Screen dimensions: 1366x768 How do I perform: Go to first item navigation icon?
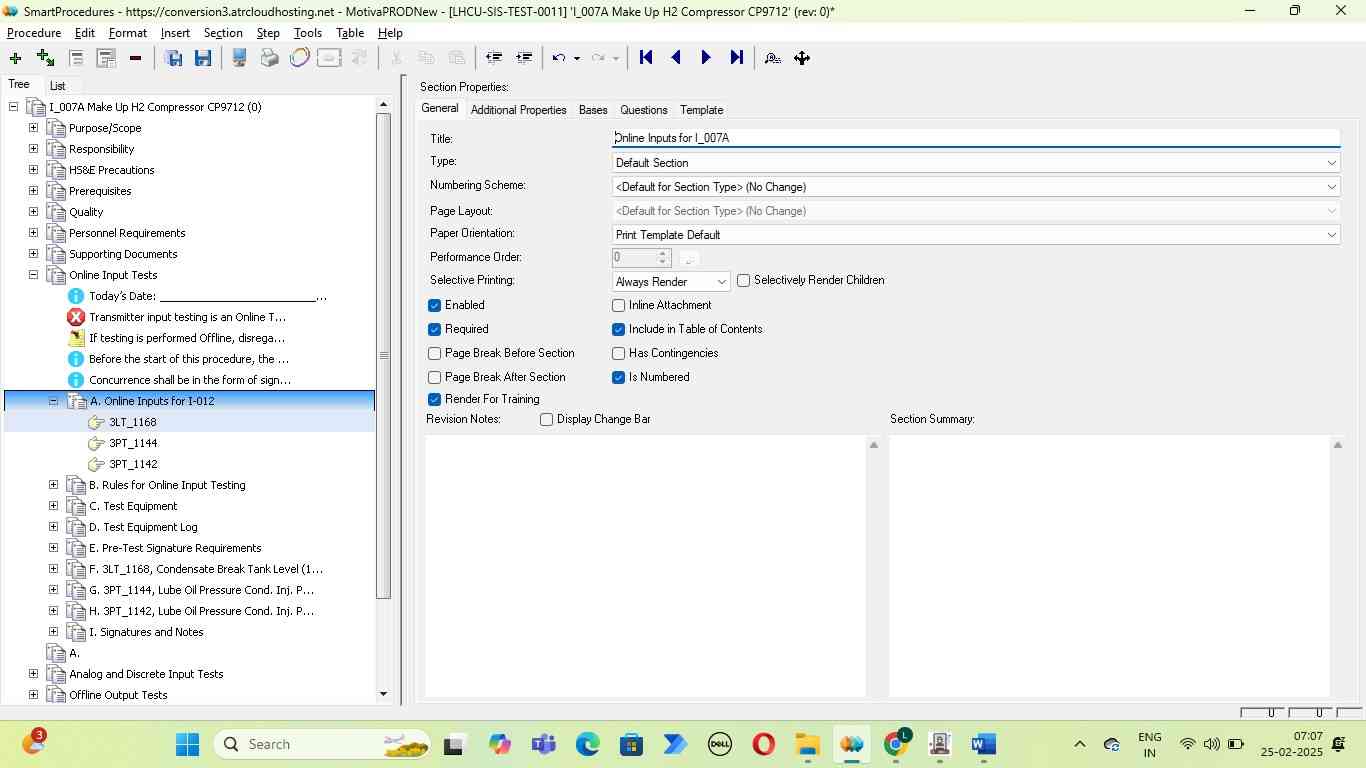(646, 58)
